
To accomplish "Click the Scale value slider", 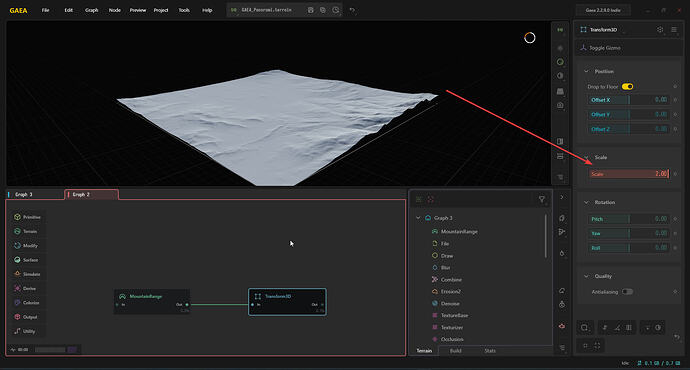I will tap(629, 174).
